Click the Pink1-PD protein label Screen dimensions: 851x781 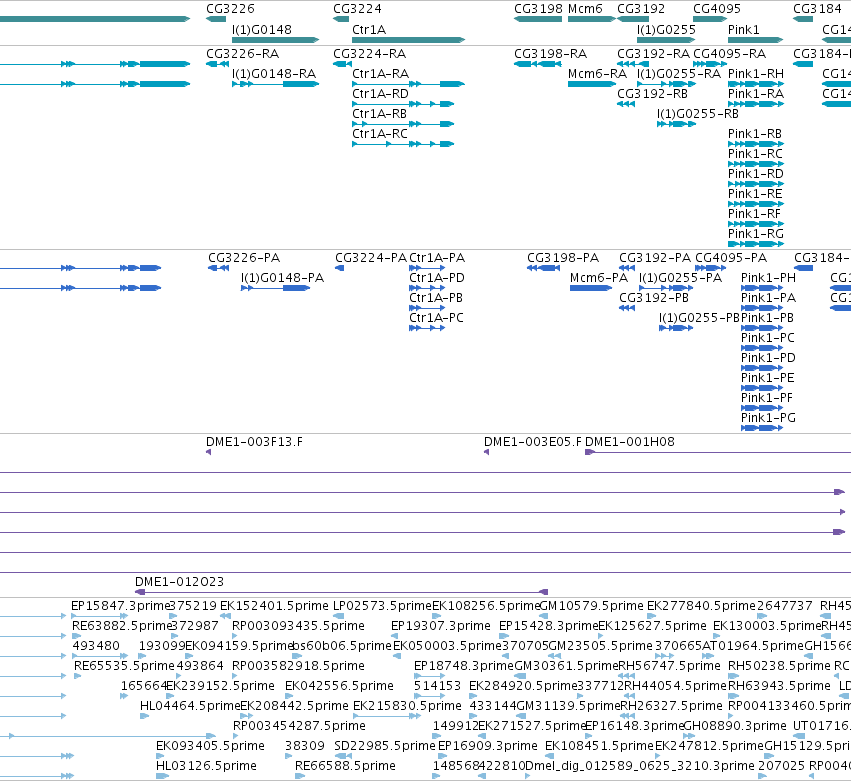coord(769,358)
